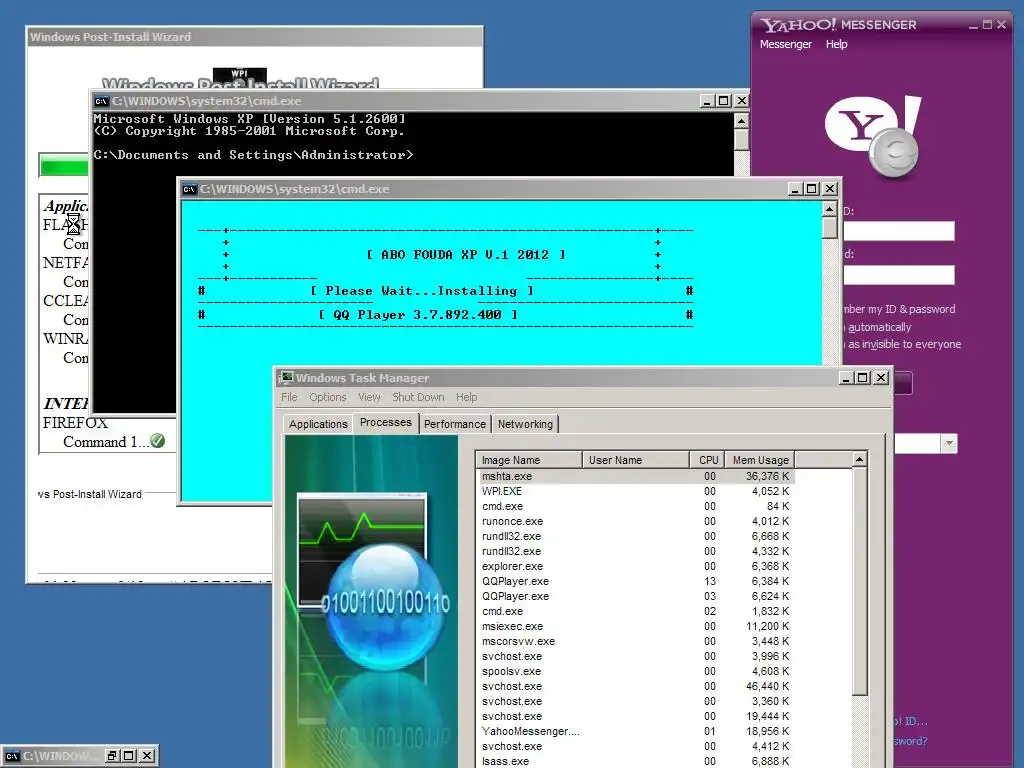Switch to the Processes tab
1024x768 pixels.
point(385,422)
